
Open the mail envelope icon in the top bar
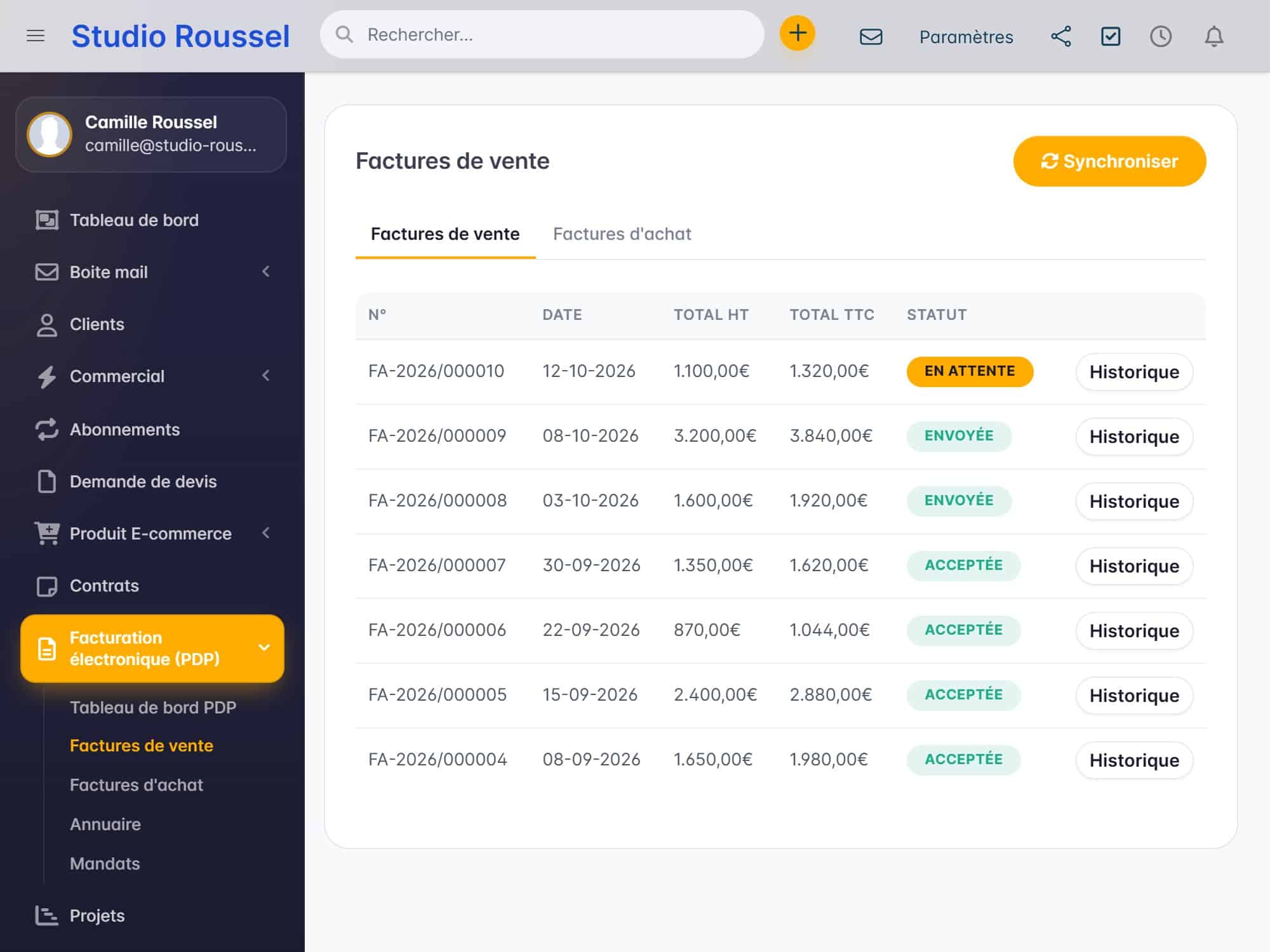871,37
